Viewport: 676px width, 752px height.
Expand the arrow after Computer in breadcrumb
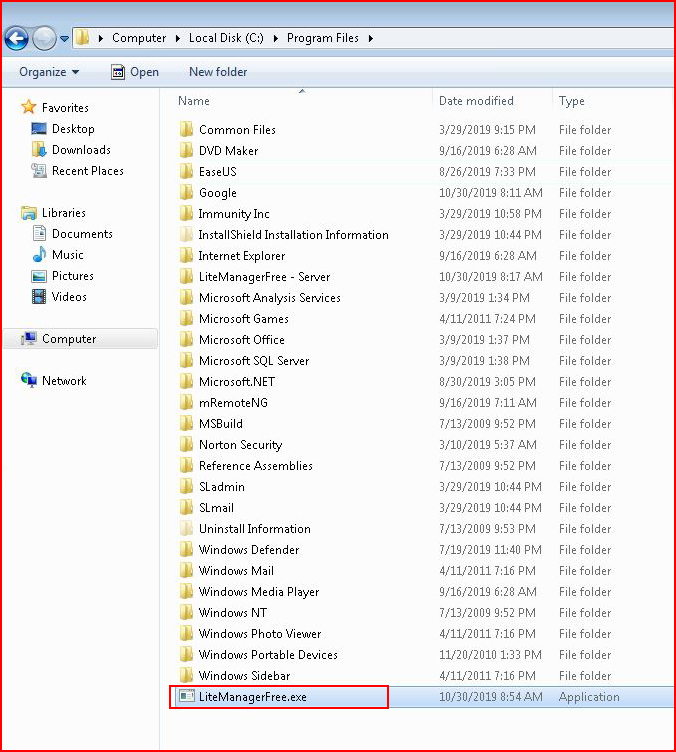pos(178,38)
